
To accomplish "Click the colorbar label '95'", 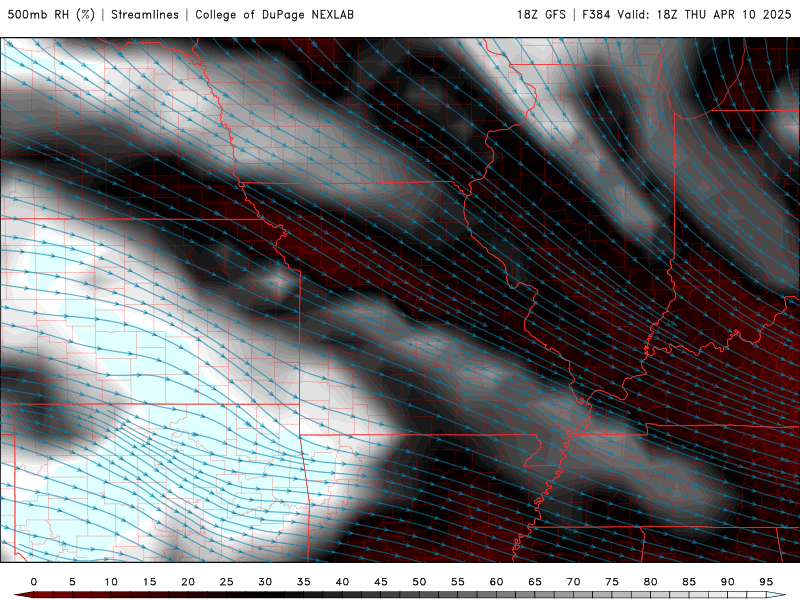I will tap(766, 582).
